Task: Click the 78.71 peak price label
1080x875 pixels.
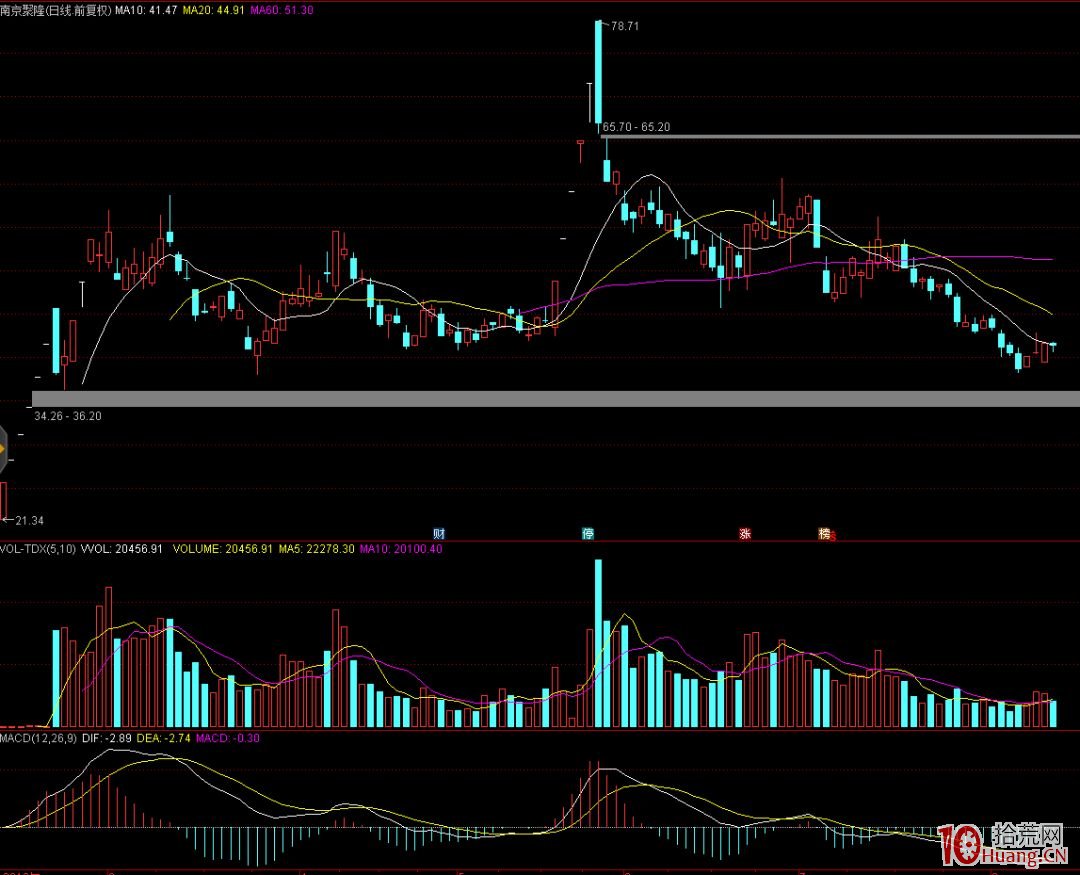Action: [625, 26]
